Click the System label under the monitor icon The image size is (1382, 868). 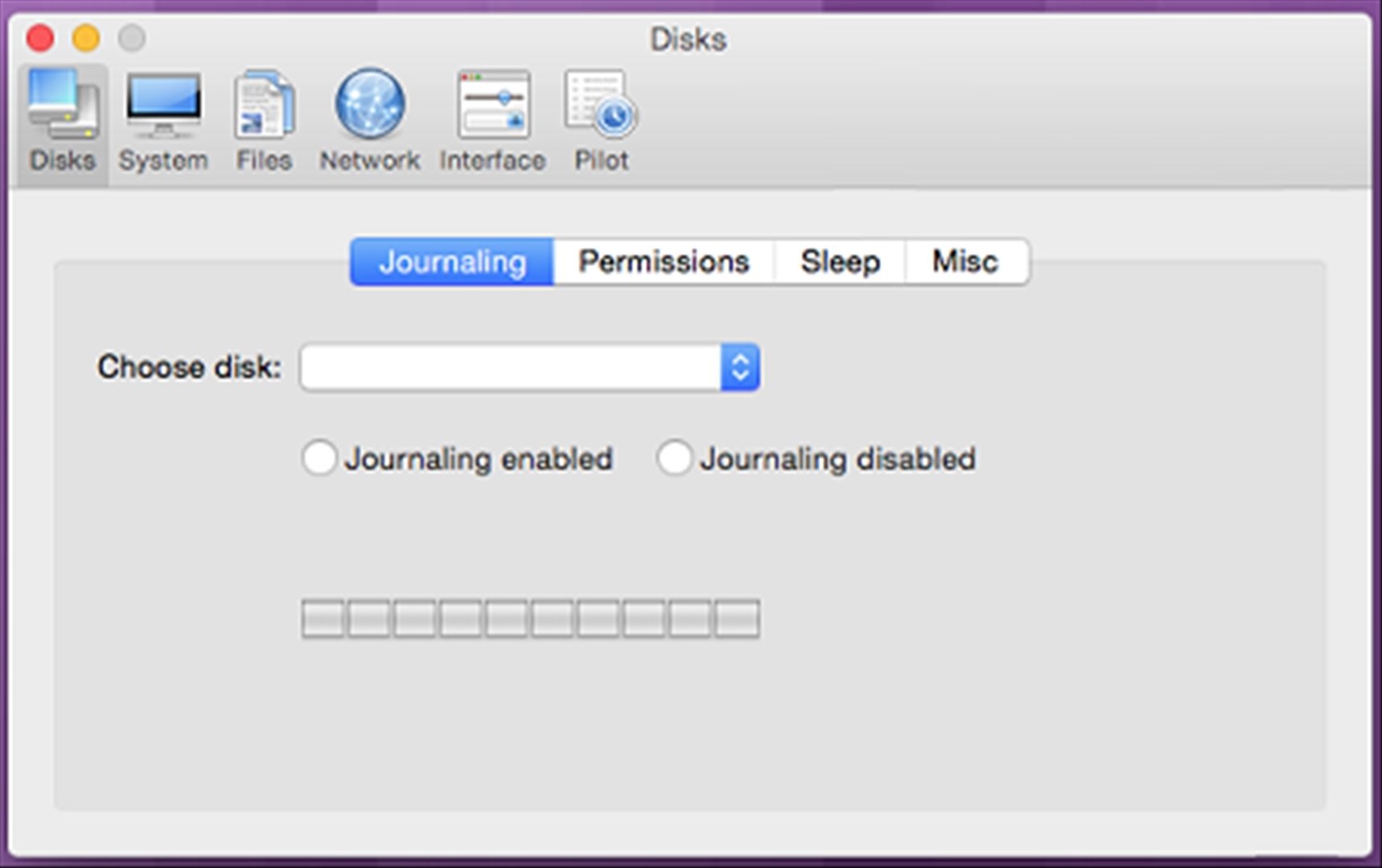163,160
